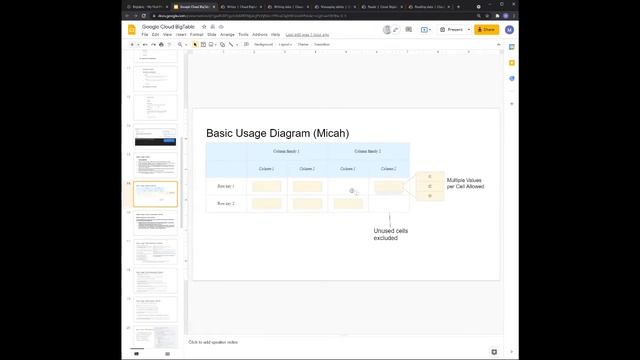Open the new slide layout dropdown arrow

pos(138,44)
